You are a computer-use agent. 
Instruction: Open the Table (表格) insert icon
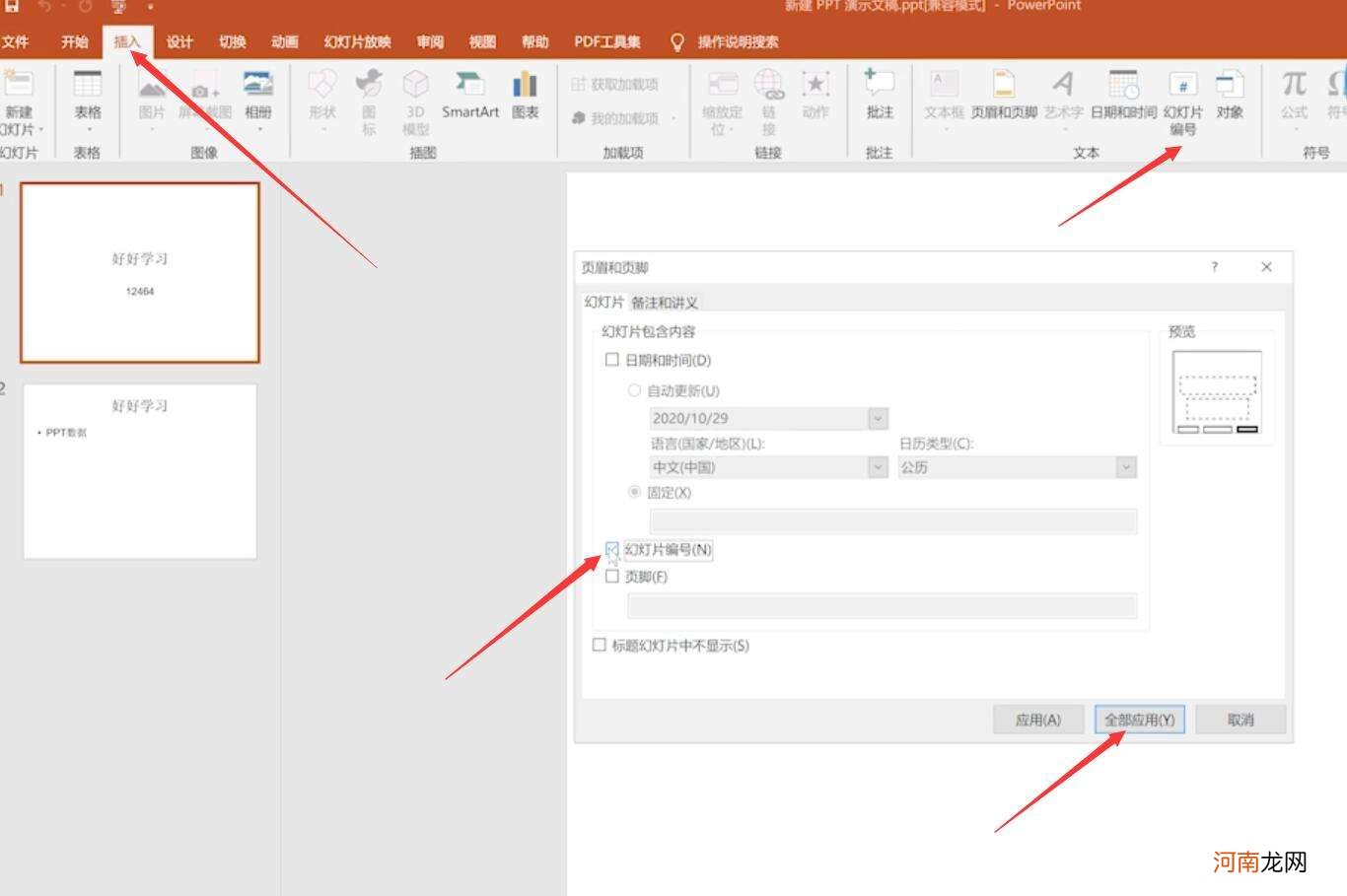point(88,84)
